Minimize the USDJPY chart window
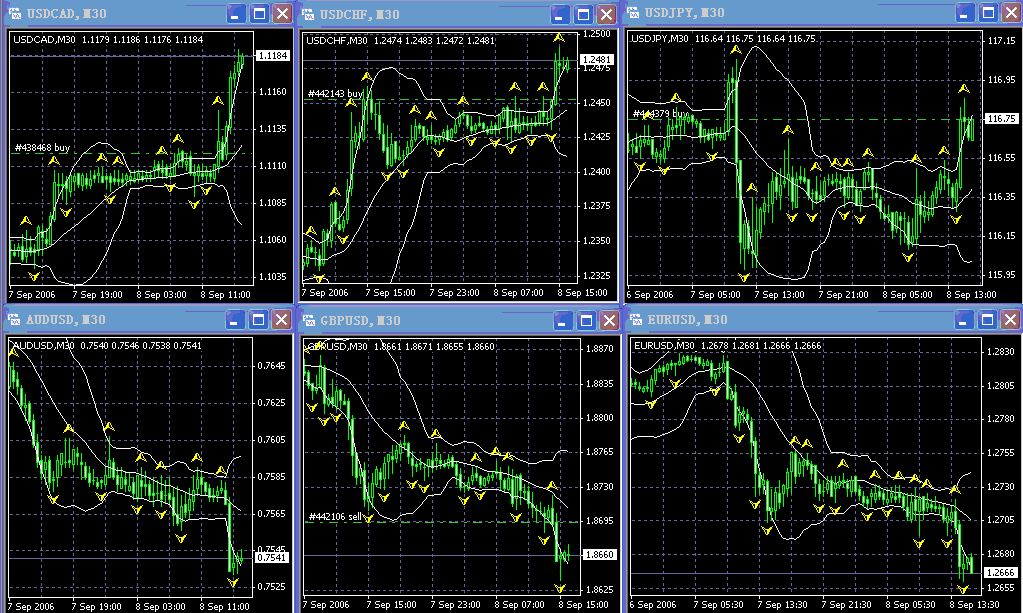This screenshot has height=613, width=1023. 966,12
